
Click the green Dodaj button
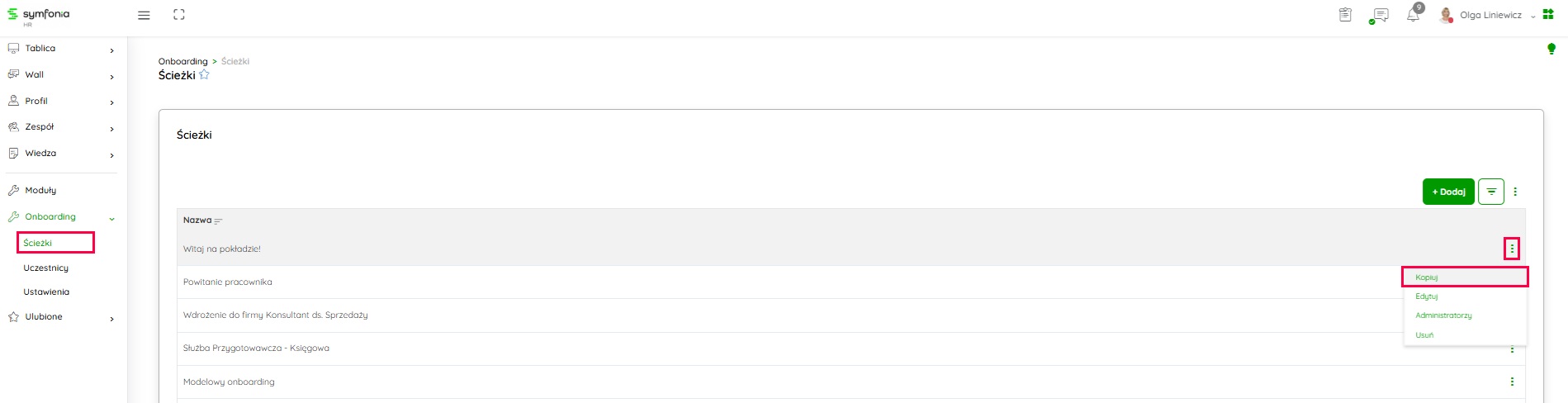1448,192
